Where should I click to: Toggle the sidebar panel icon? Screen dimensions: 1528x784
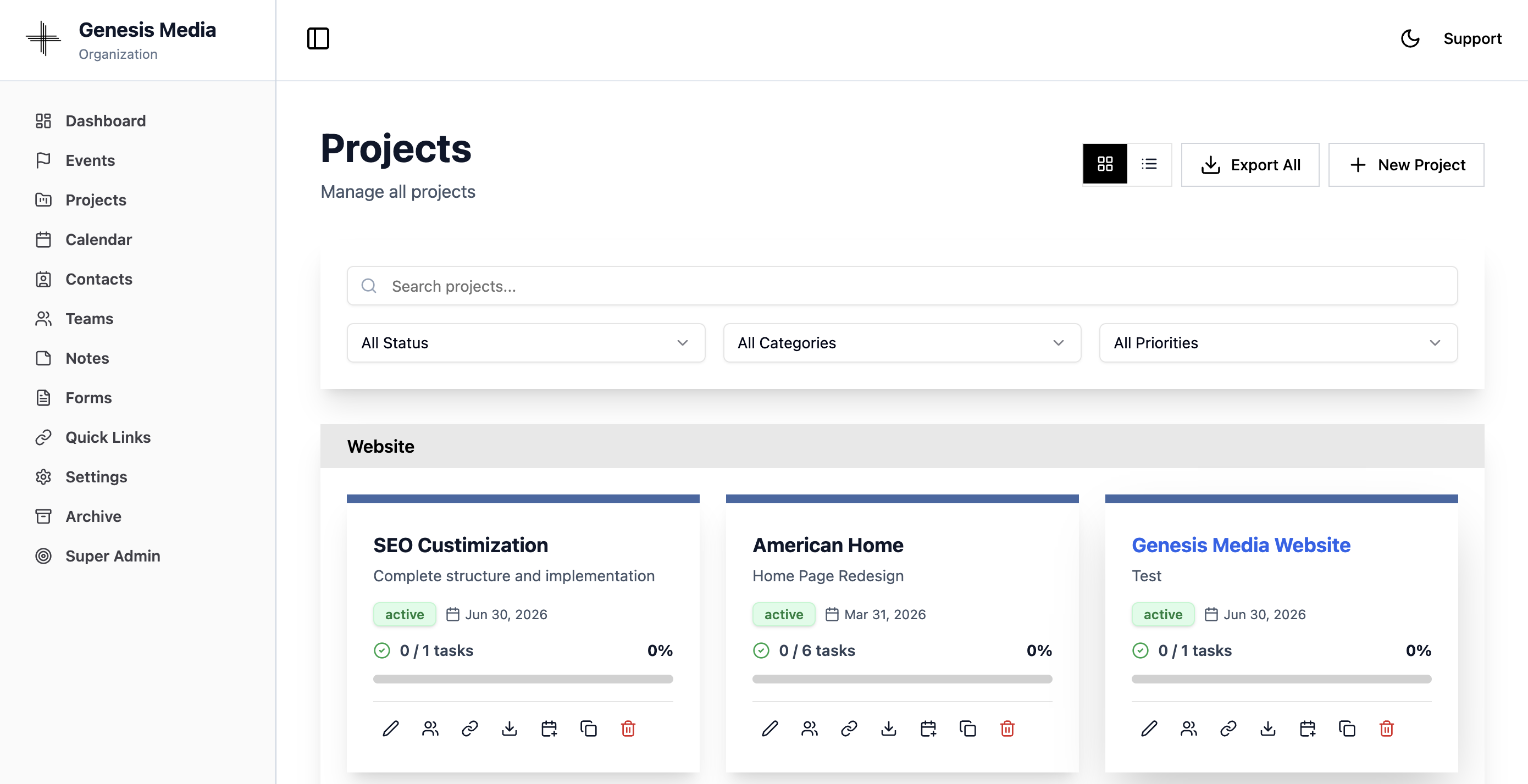(318, 38)
